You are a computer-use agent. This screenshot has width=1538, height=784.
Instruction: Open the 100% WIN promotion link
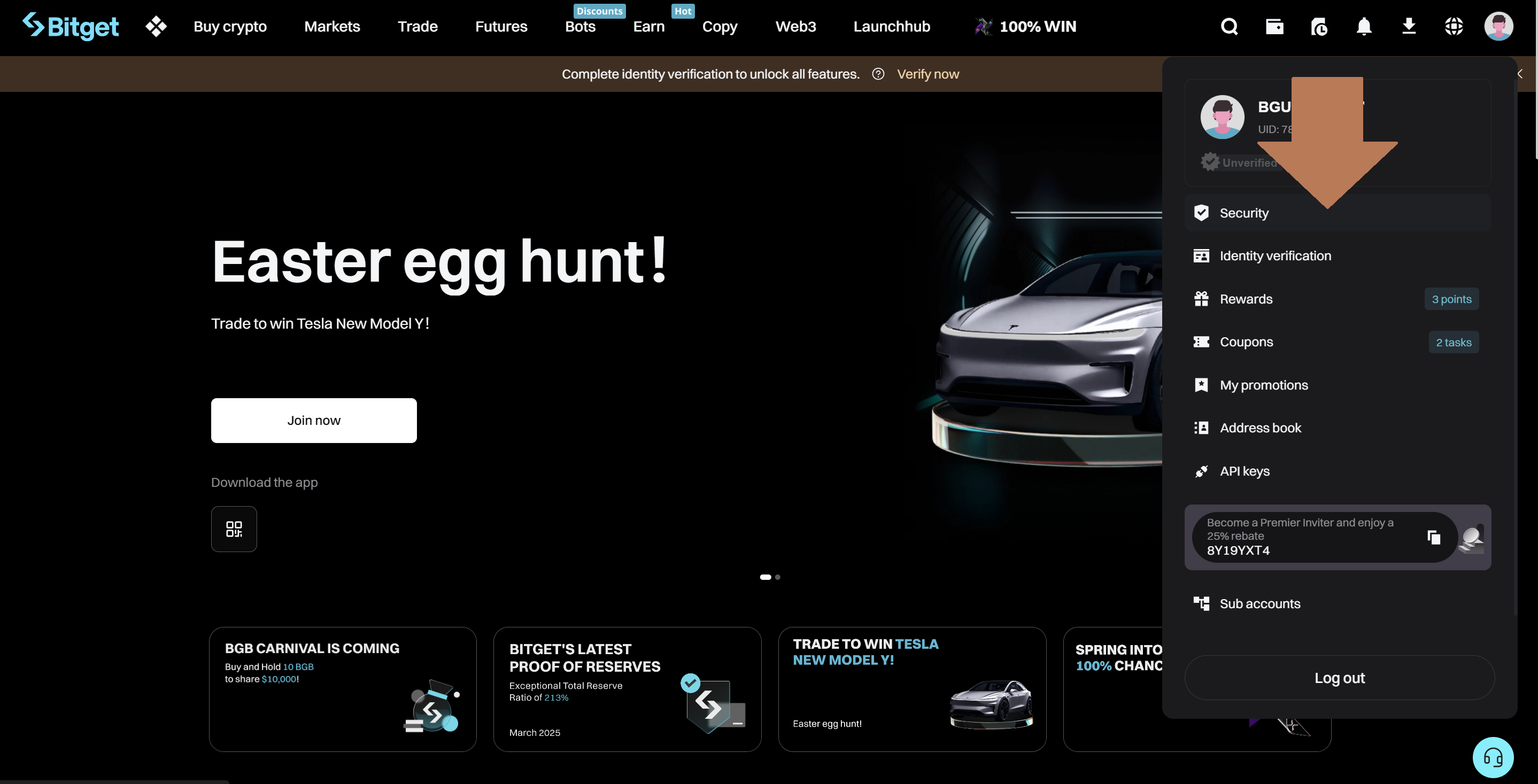[x=1025, y=26]
